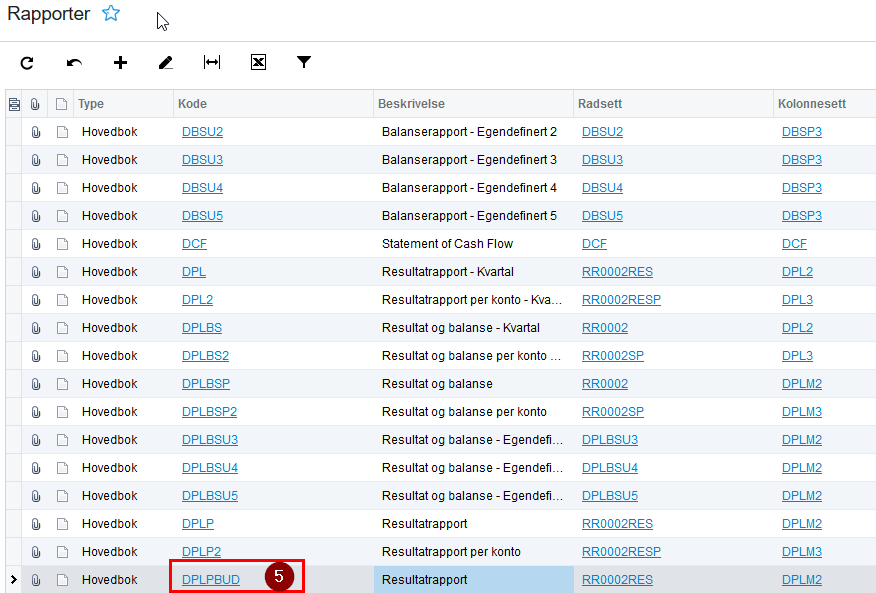
Task: Sort by the Kode column header
Action: 192,104
